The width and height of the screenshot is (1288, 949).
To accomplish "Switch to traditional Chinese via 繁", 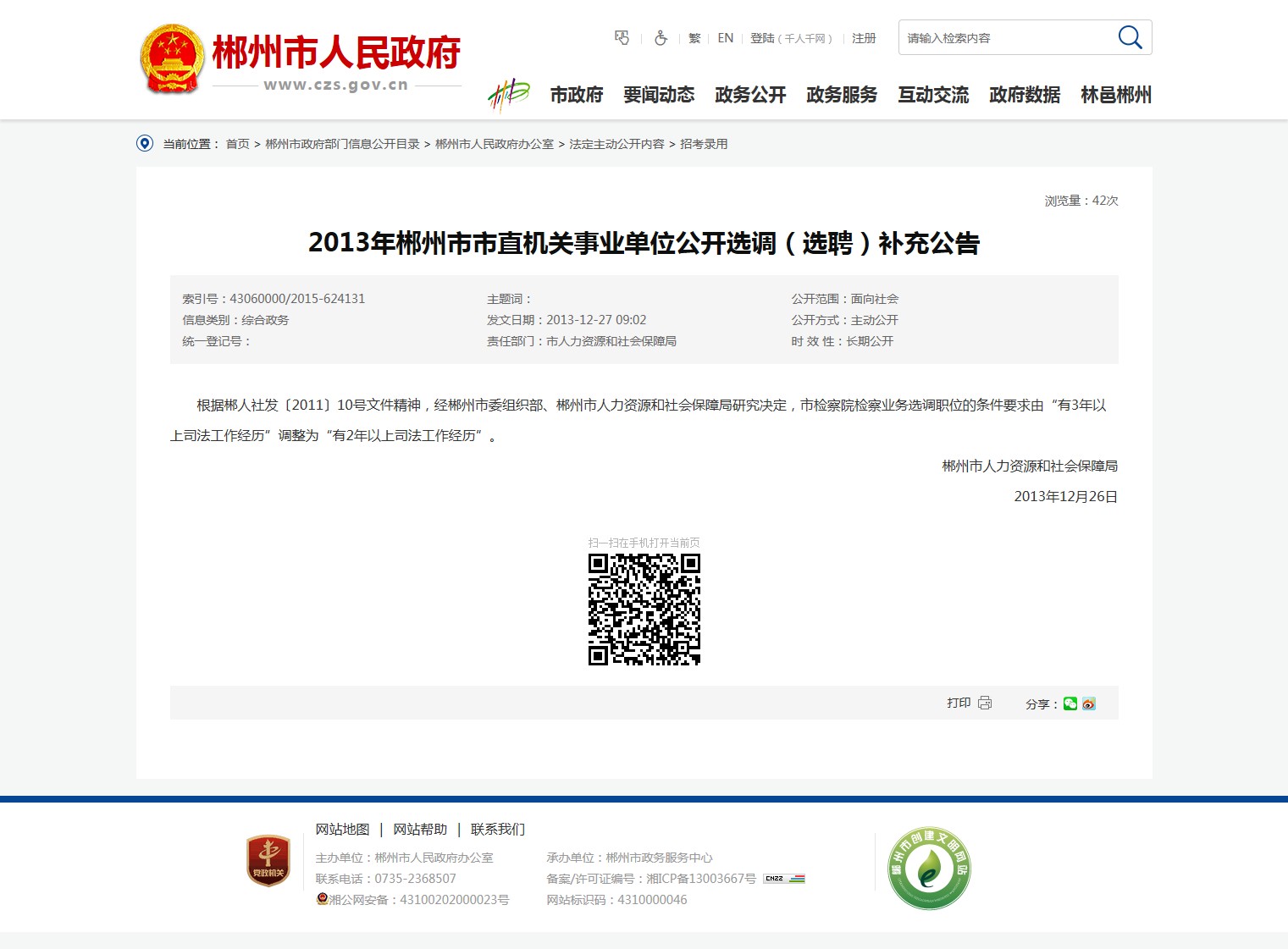I will 694,38.
